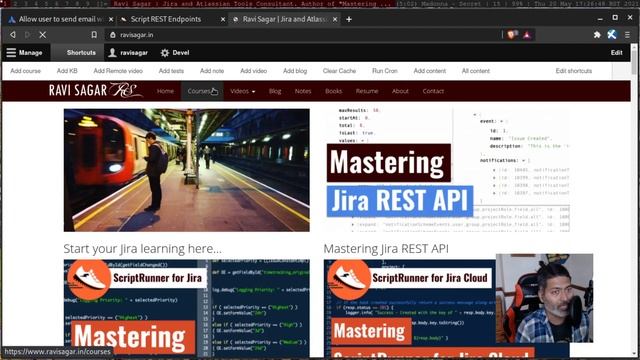
Task: Click the browser back arrow icon
Action: (x=13, y=35)
